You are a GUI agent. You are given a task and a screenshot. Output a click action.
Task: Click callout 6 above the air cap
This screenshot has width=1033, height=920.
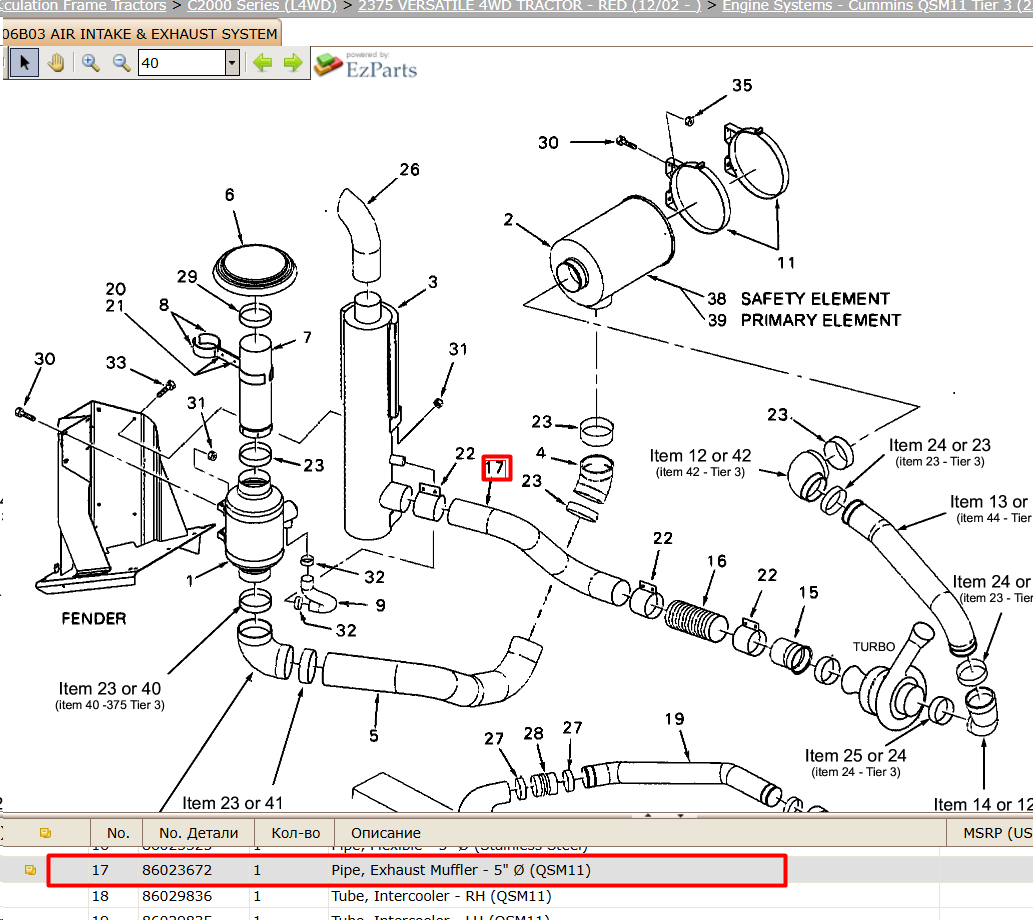(229, 195)
